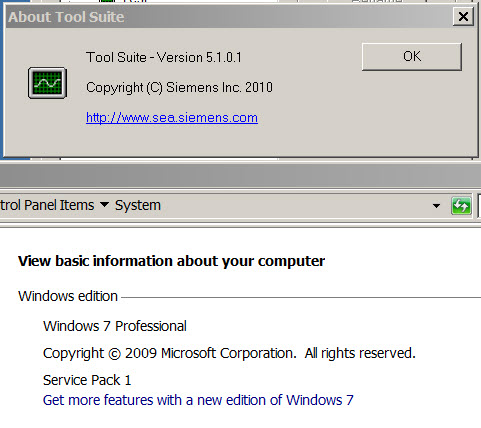Expand the Control Panel Items breadcrumb arrow

coord(104,204)
